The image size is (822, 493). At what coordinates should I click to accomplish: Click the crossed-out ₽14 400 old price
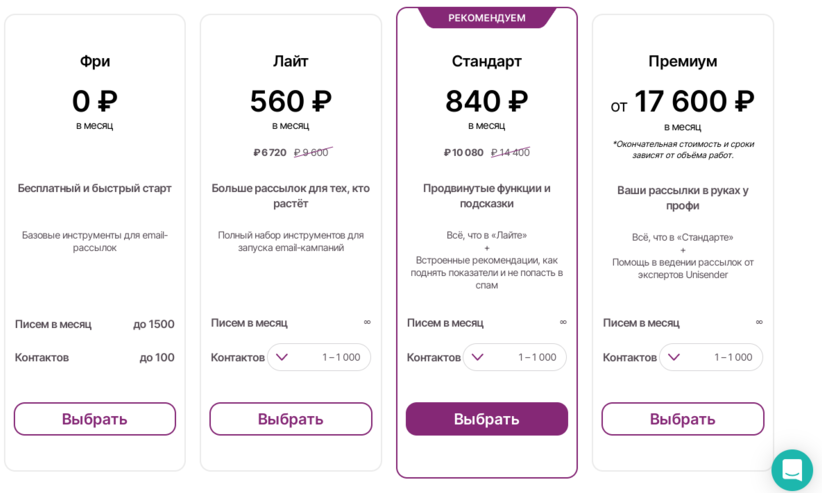[510, 153]
